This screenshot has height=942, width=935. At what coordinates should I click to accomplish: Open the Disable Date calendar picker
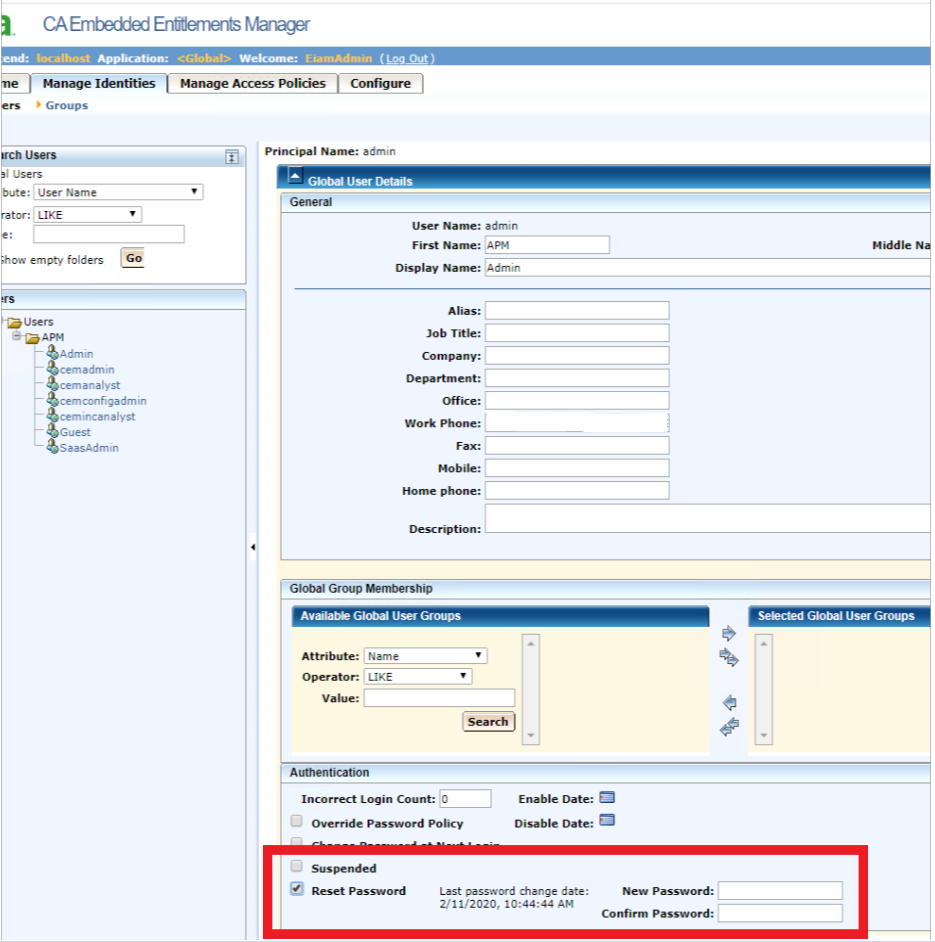(x=607, y=822)
